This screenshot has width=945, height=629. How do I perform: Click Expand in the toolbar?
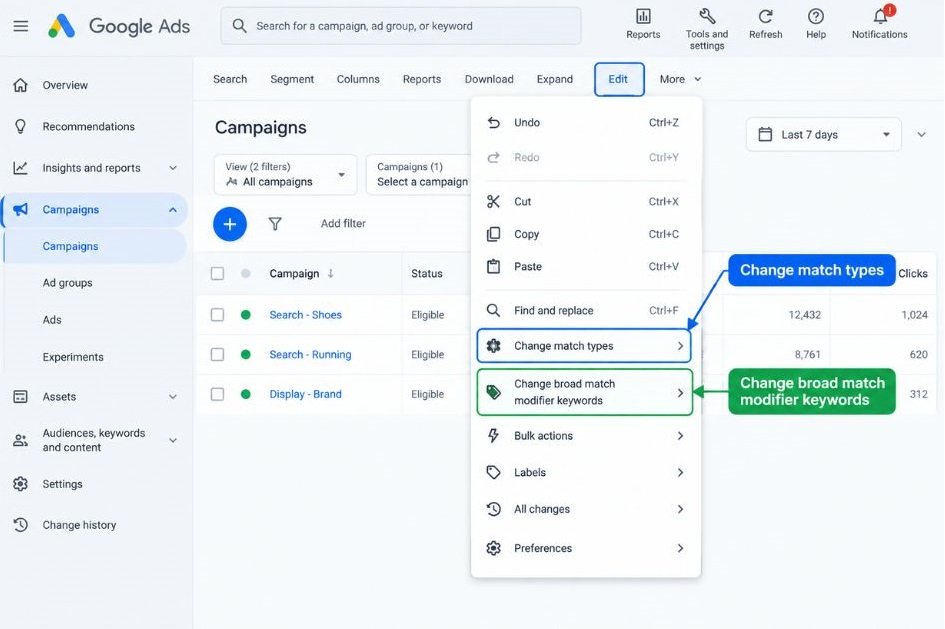pos(554,79)
